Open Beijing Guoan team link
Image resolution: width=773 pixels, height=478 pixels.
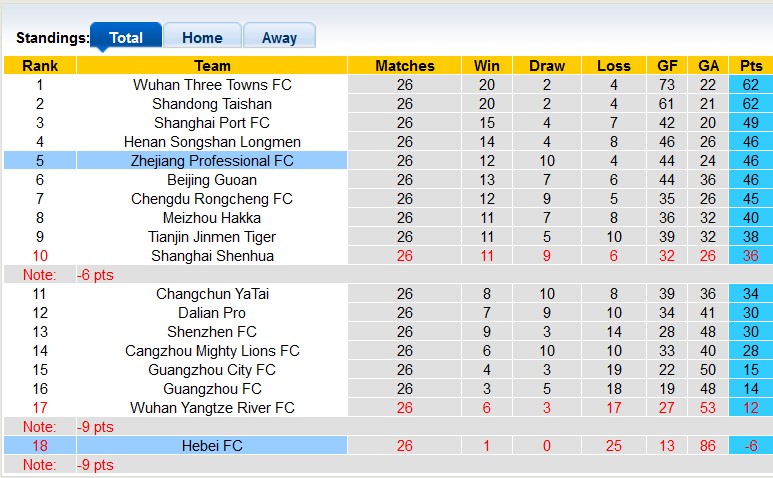tap(212, 180)
